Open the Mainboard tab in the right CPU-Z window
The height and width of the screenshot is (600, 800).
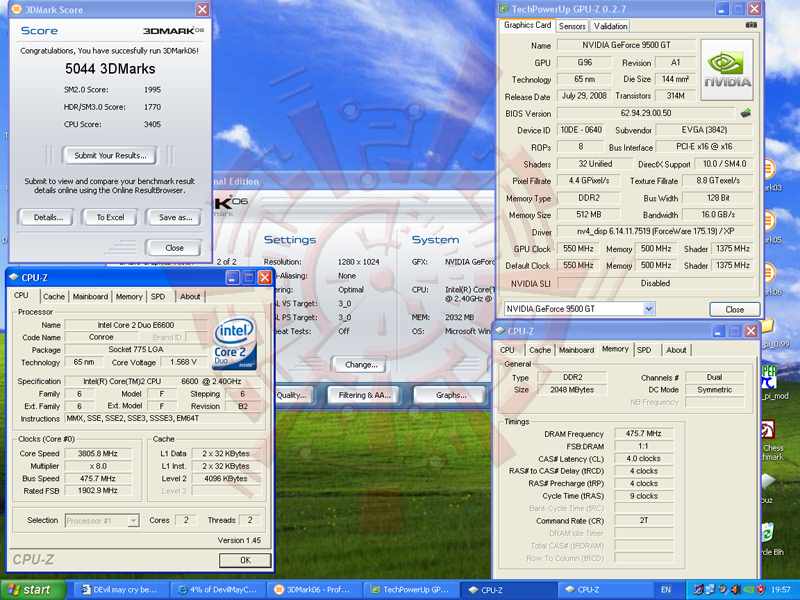coord(577,350)
